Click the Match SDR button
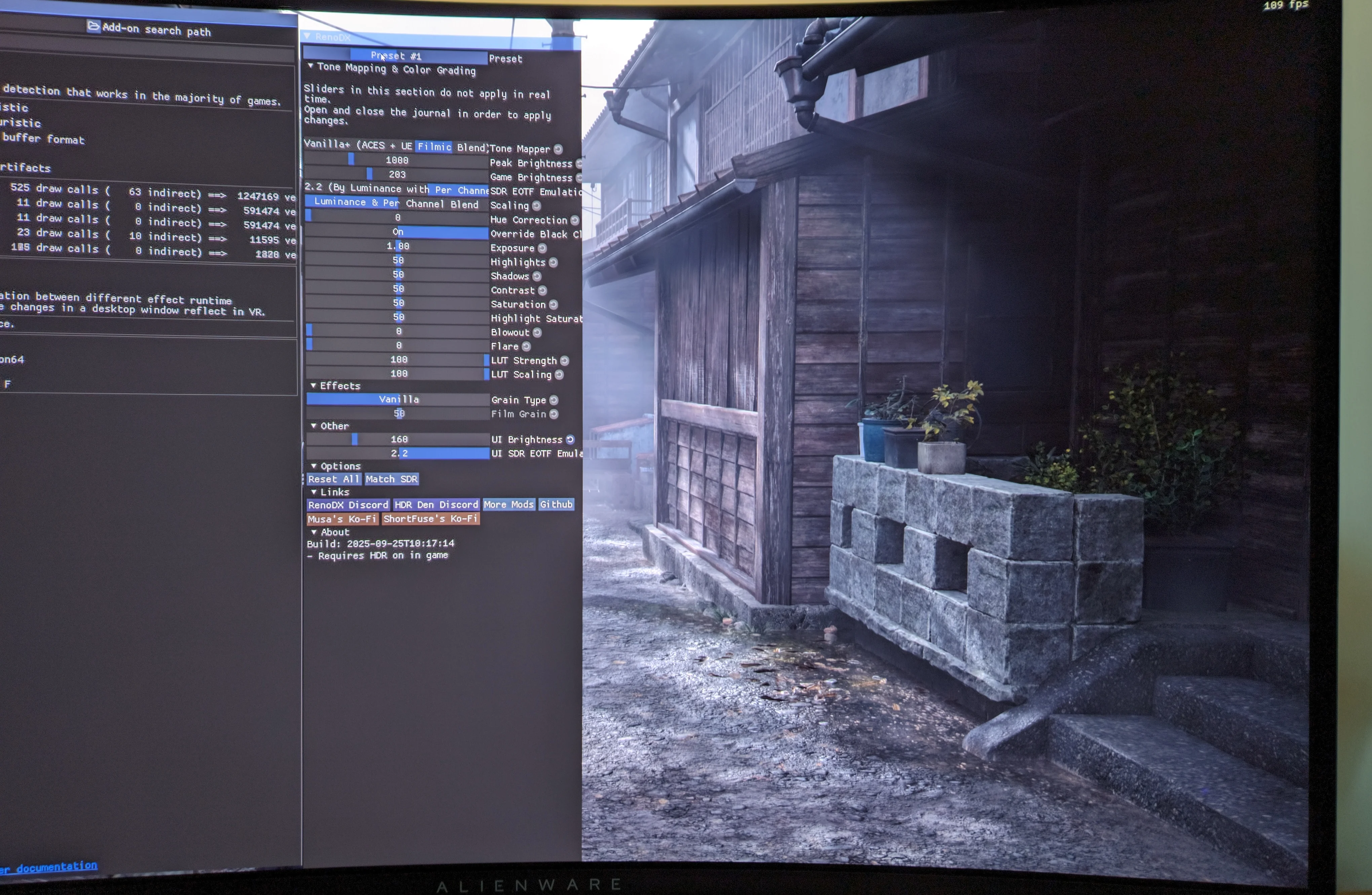The image size is (1372, 895). (392, 479)
